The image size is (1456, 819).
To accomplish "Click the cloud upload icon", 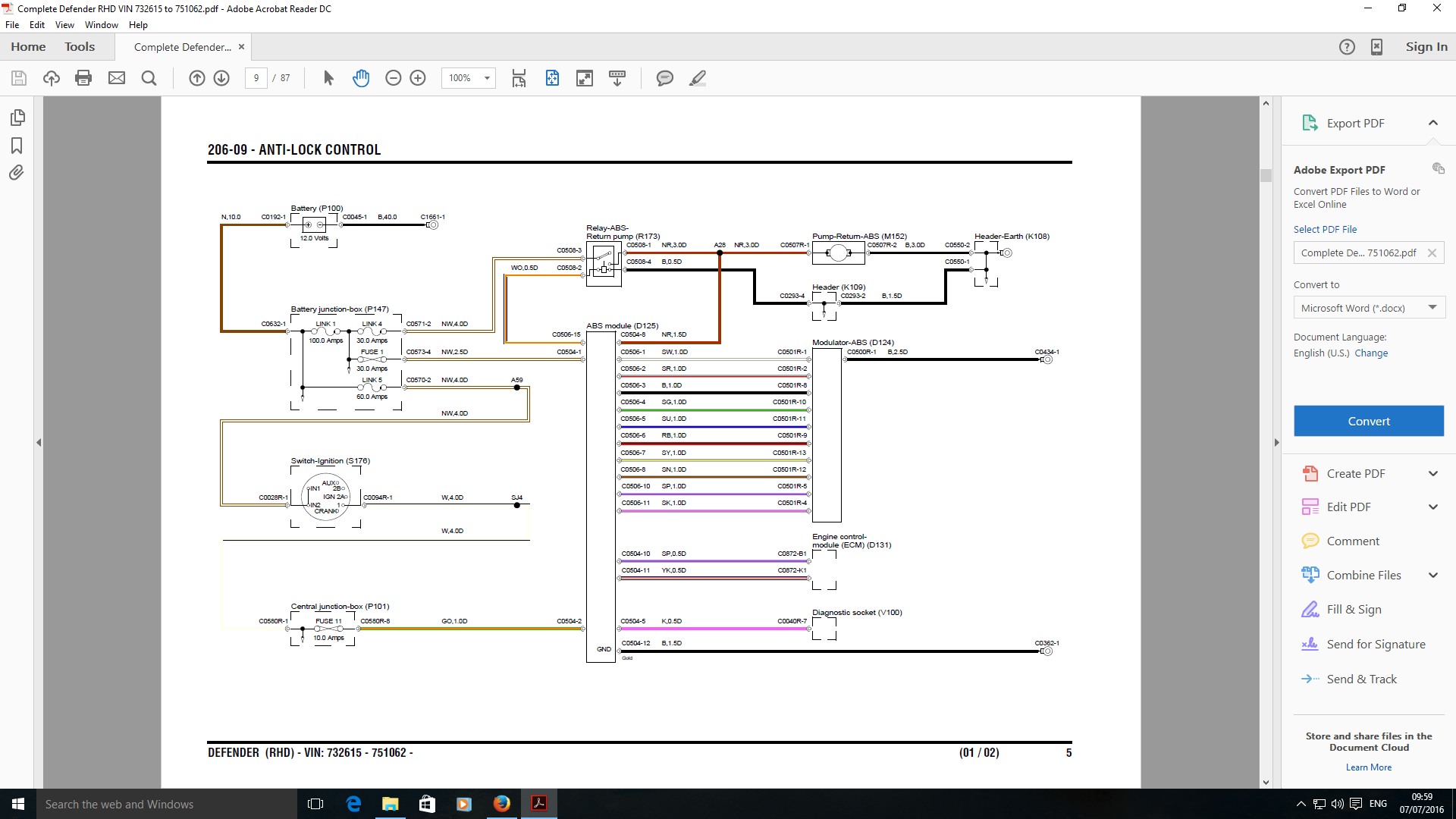I will 52,78.
